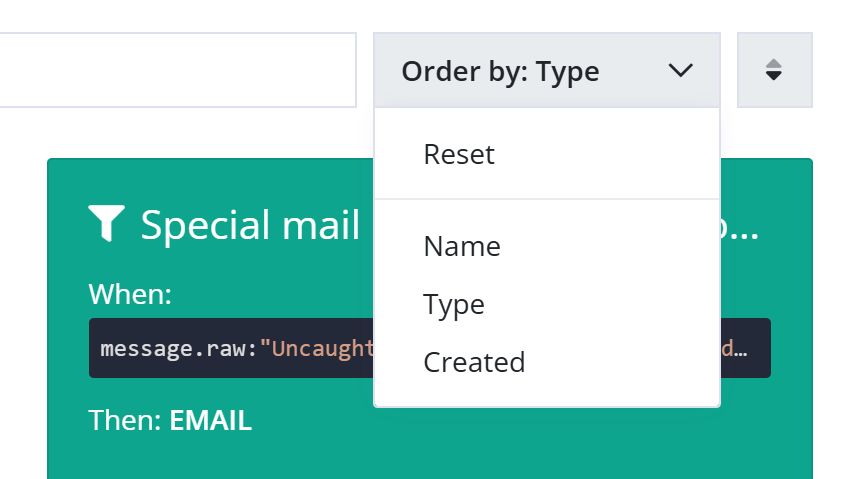The image size is (845, 479).
Task: Toggle the sort direction button
Action: [774, 70]
